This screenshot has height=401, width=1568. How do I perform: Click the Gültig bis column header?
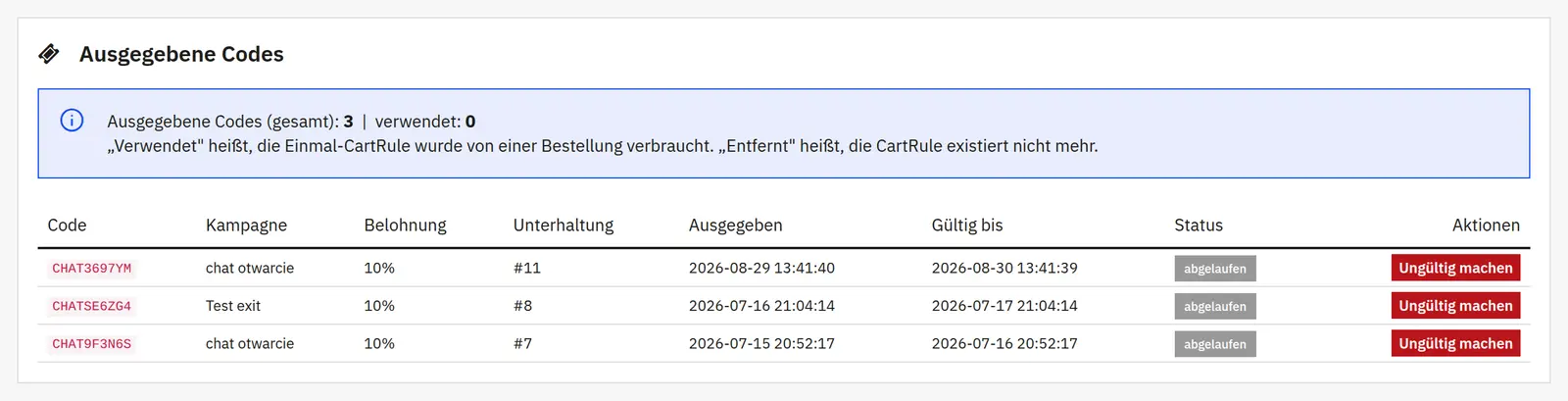pos(967,226)
